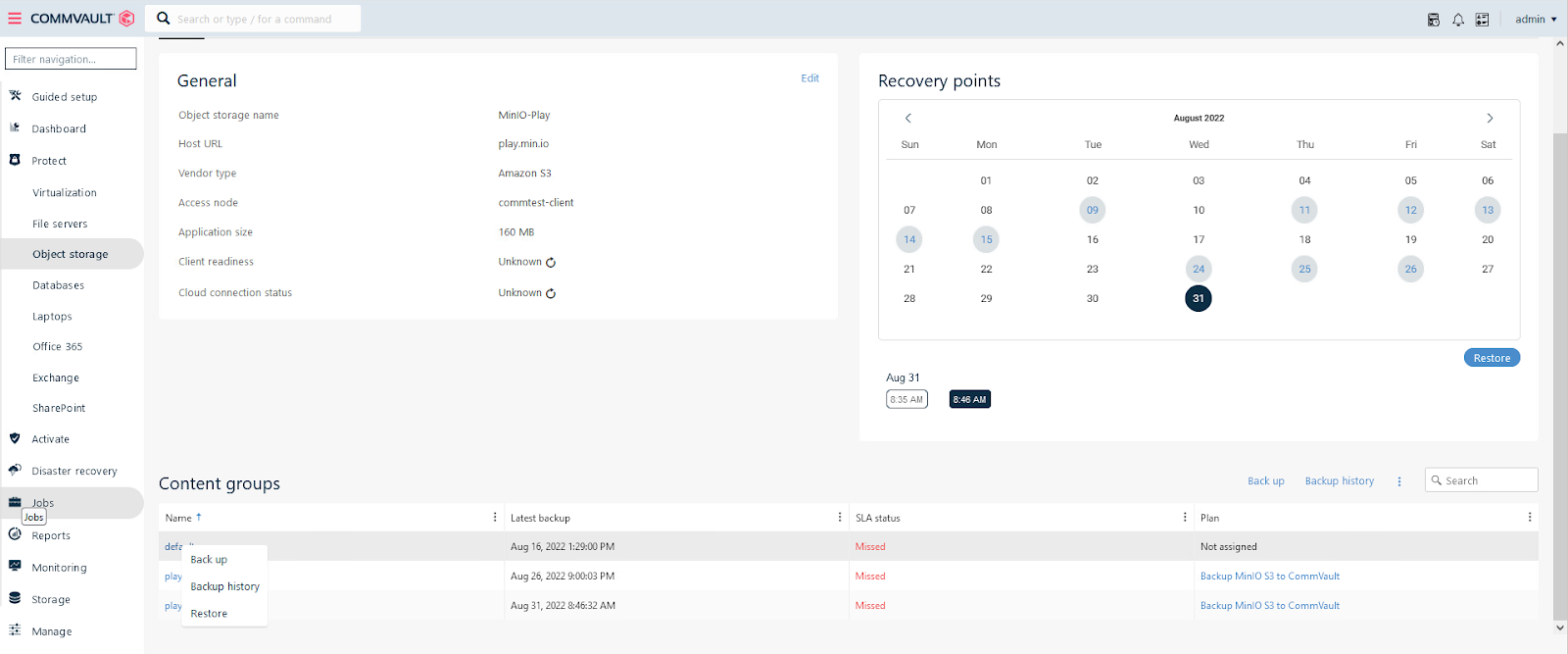Viewport: 1568px width, 654px height.
Task: Select Backup history in the context menu
Action: [224, 586]
